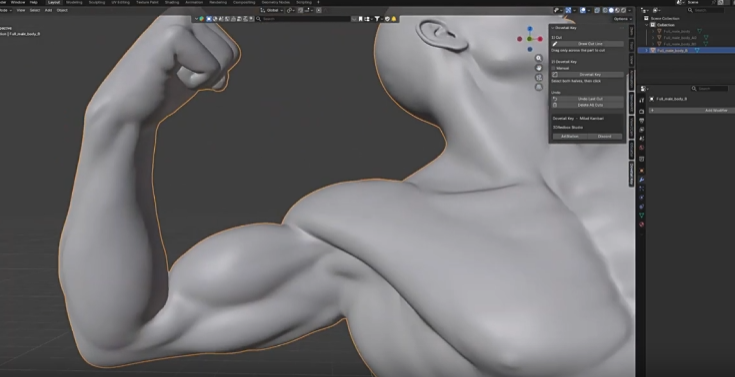Click the red X axis gizmo ball

tap(540, 39)
